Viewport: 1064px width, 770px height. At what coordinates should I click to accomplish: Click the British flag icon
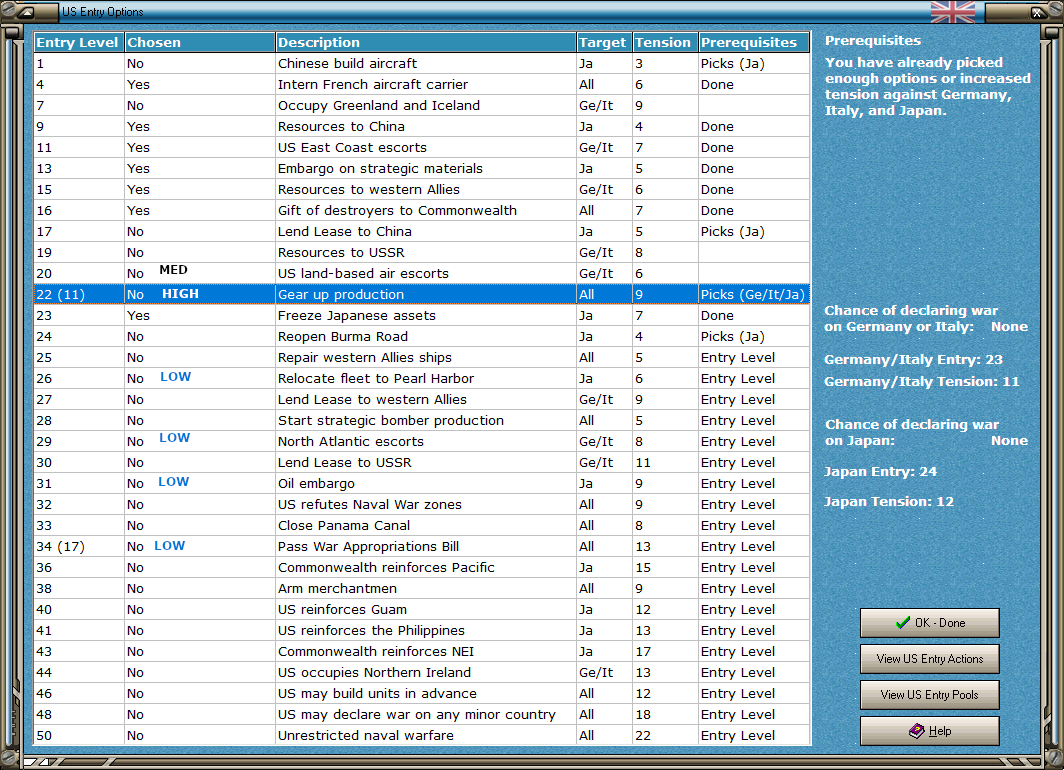pos(953,12)
